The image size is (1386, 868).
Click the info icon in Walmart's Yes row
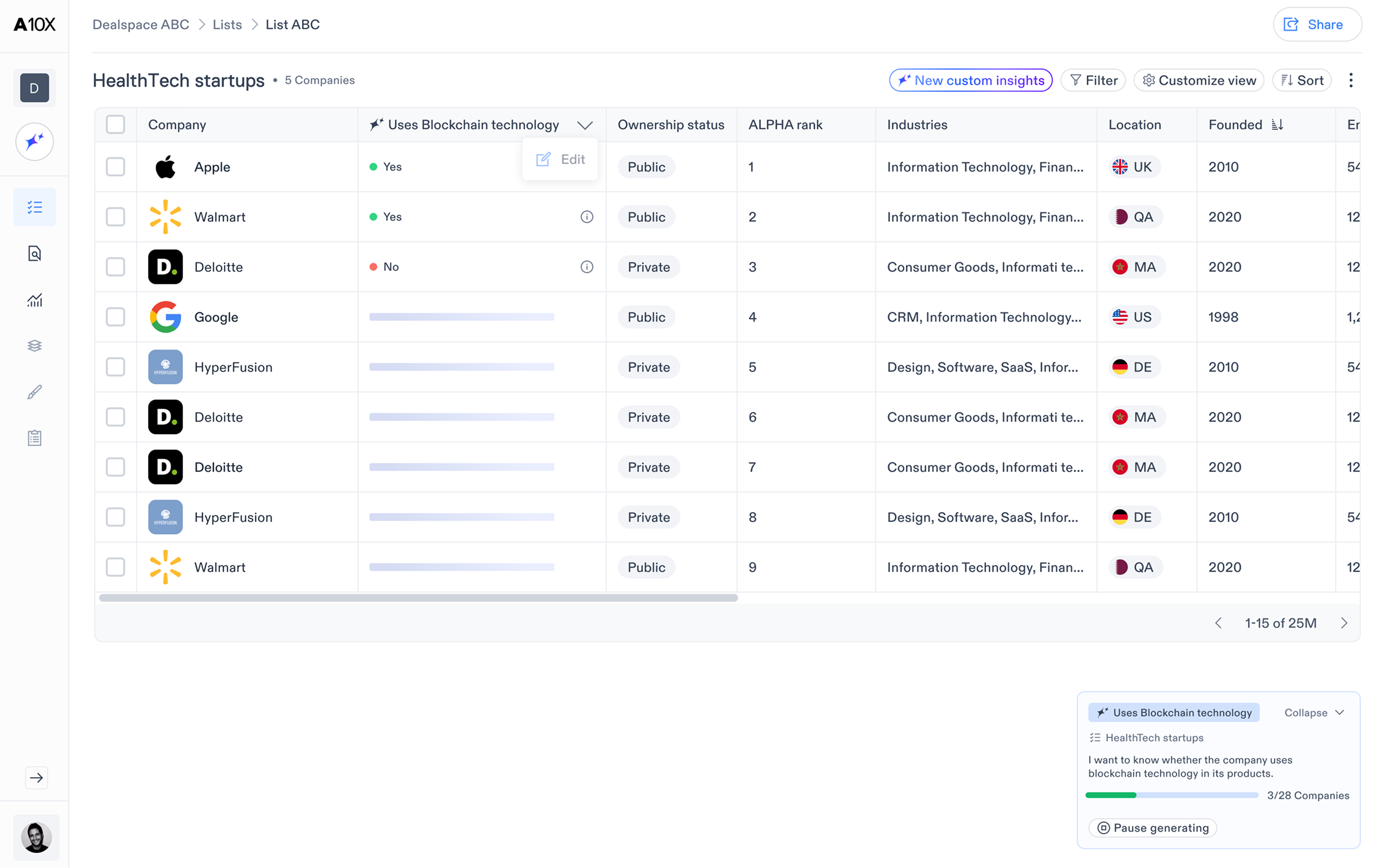(587, 217)
